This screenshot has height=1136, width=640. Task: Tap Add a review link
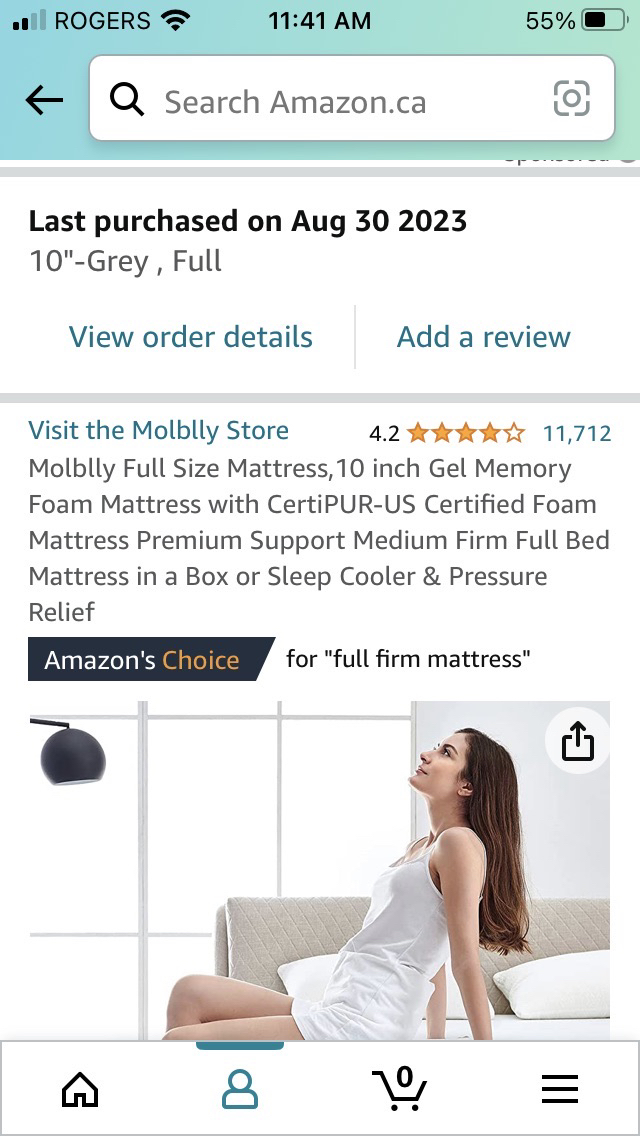coord(483,337)
